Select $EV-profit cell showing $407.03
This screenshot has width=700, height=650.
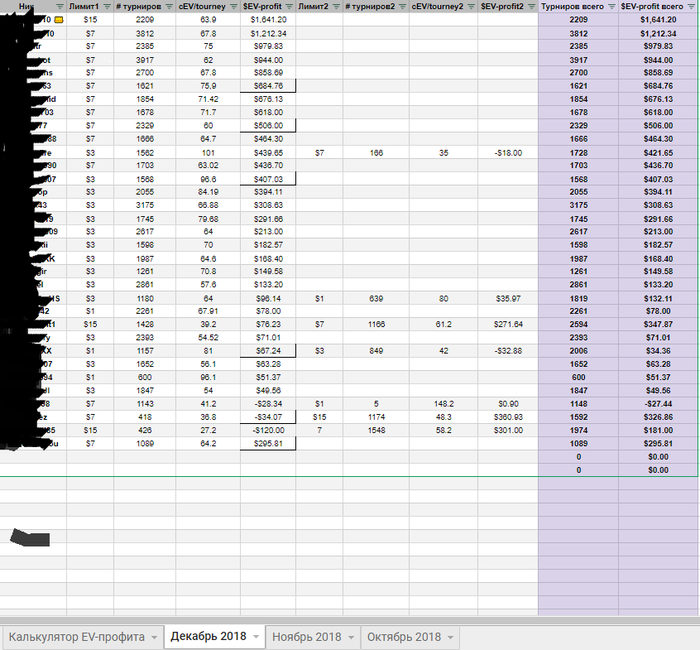[x=268, y=179]
